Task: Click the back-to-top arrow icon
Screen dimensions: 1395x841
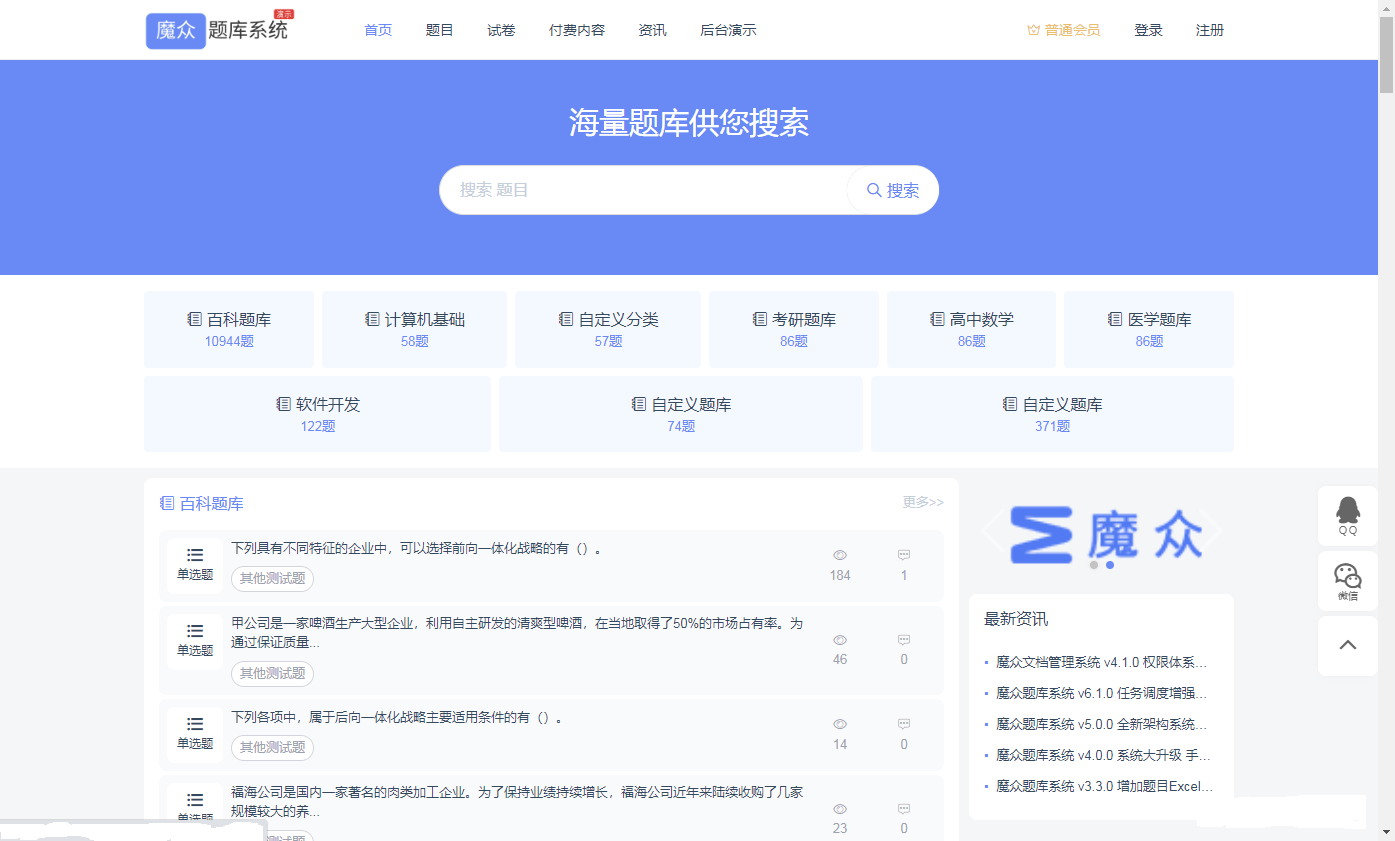Action: [x=1347, y=645]
